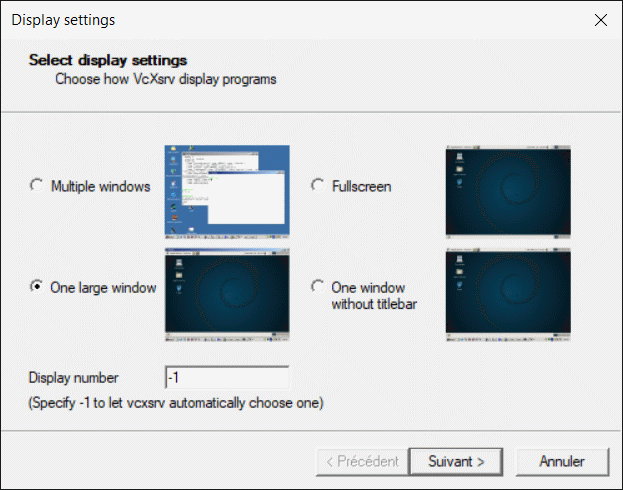Close the Display settings dialog
The width and height of the screenshot is (623, 490).
point(601,20)
